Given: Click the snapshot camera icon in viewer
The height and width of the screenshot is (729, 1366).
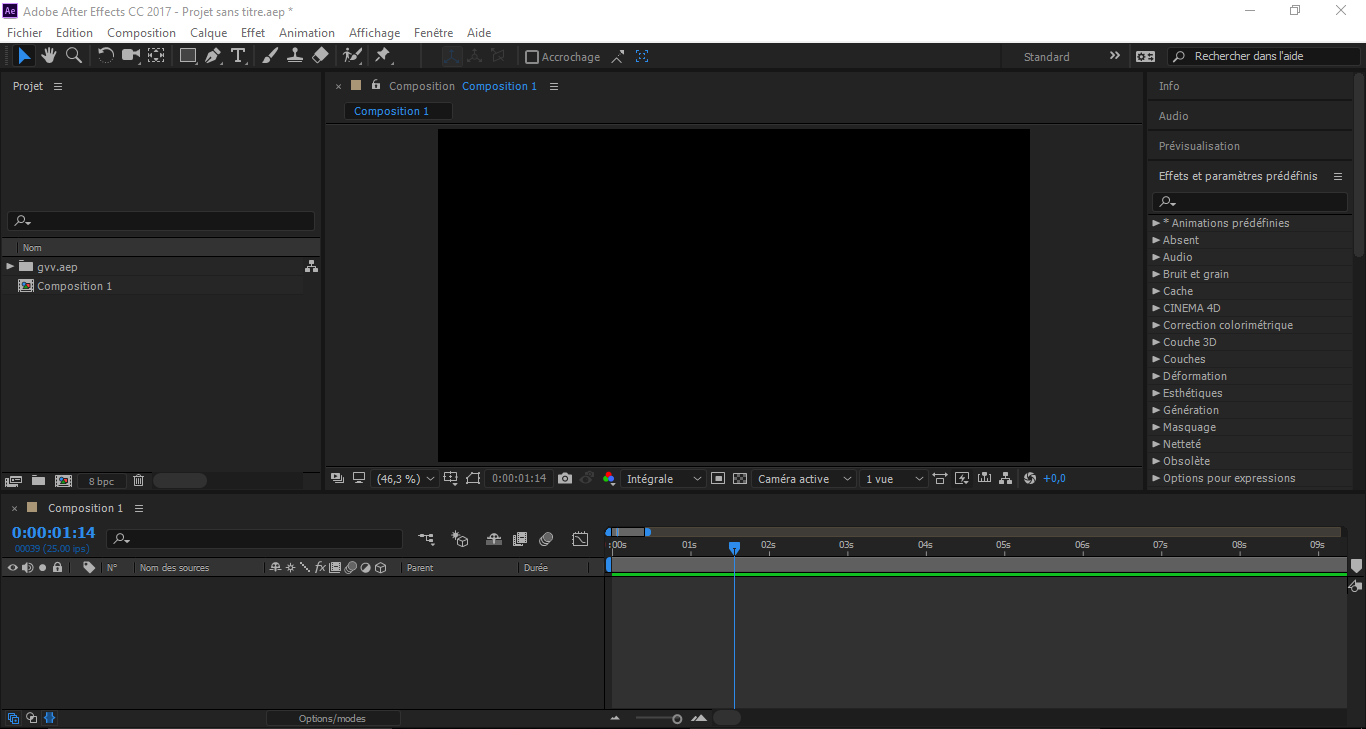Looking at the screenshot, I should 565,479.
